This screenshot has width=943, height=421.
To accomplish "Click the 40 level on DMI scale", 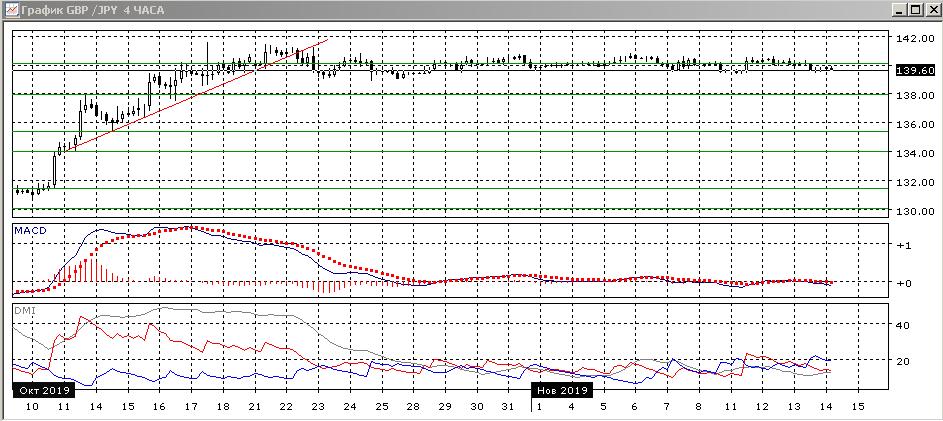I will pos(904,325).
